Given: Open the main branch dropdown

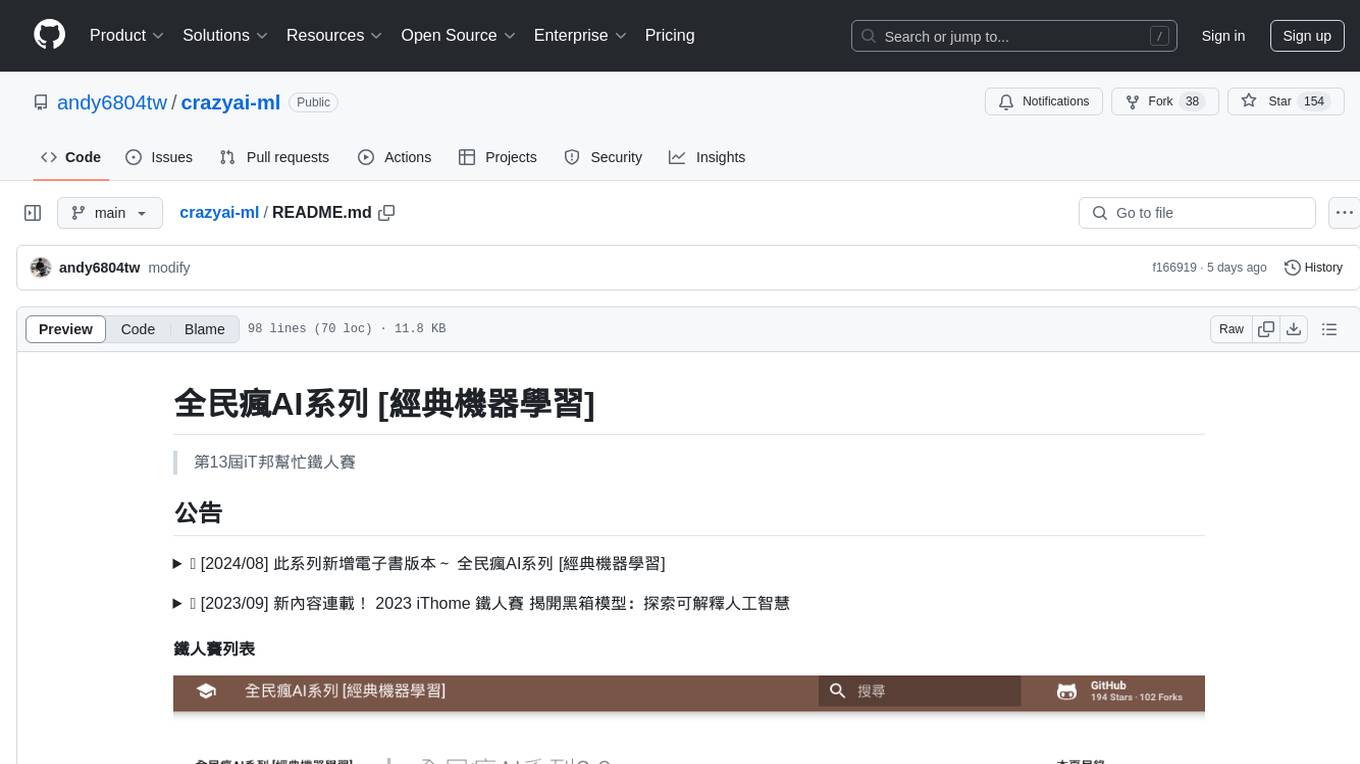Looking at the screenshot, I should (110, 213).
